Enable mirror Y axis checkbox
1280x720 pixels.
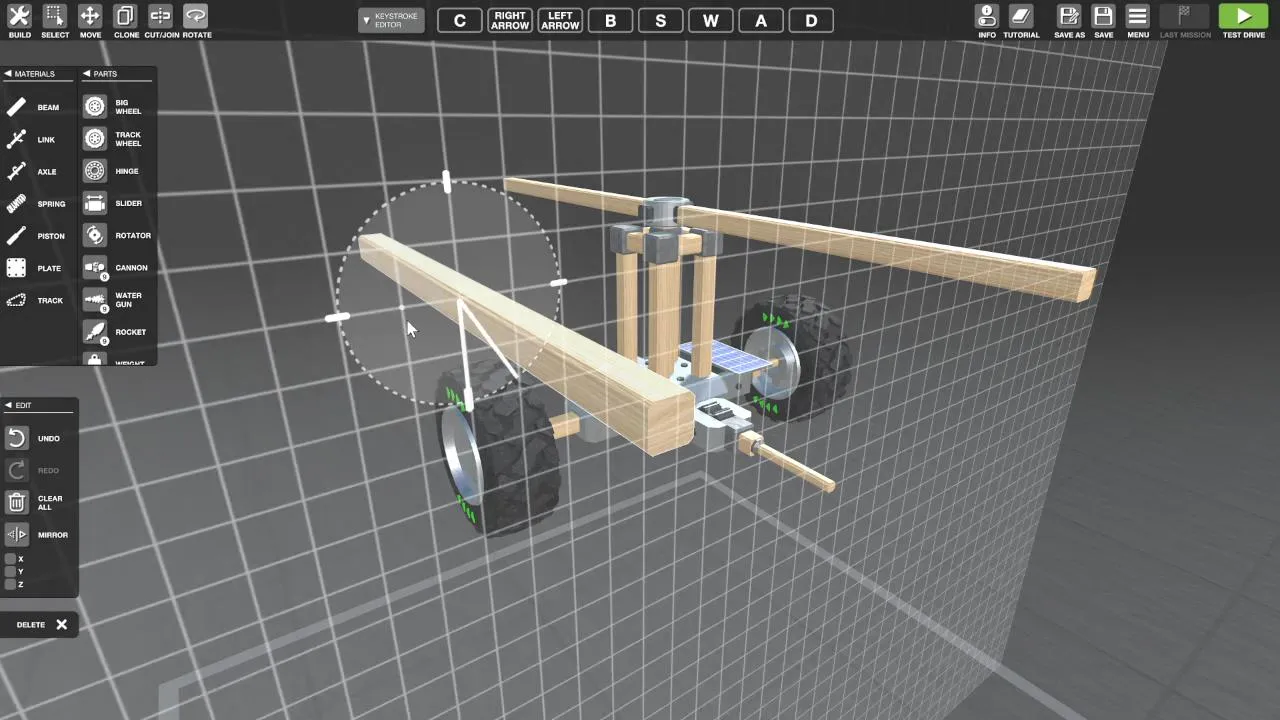10,571
